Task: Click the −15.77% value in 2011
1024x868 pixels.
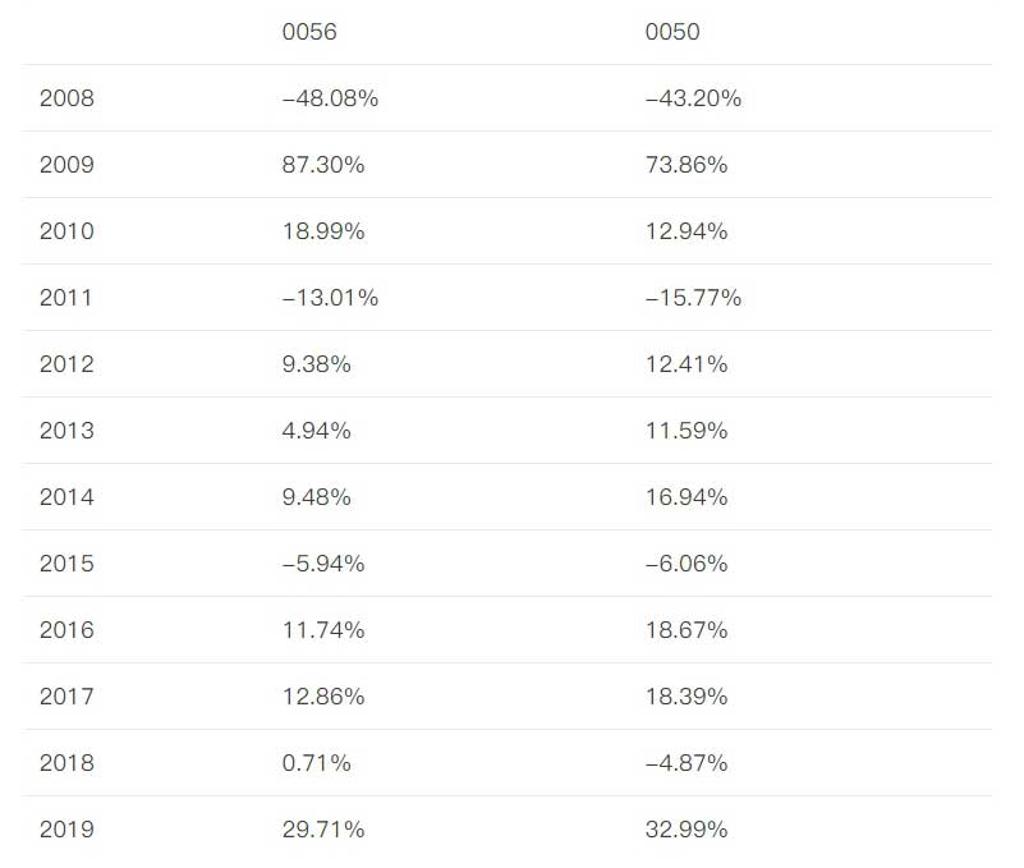Action: [693, 297]
